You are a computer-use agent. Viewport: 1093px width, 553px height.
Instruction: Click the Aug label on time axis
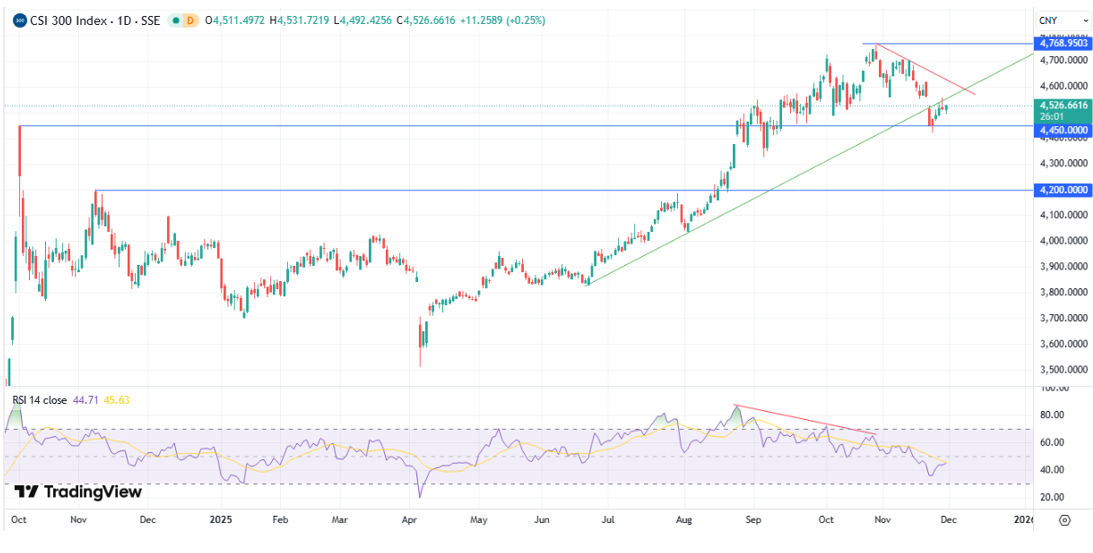click(686, 520)
